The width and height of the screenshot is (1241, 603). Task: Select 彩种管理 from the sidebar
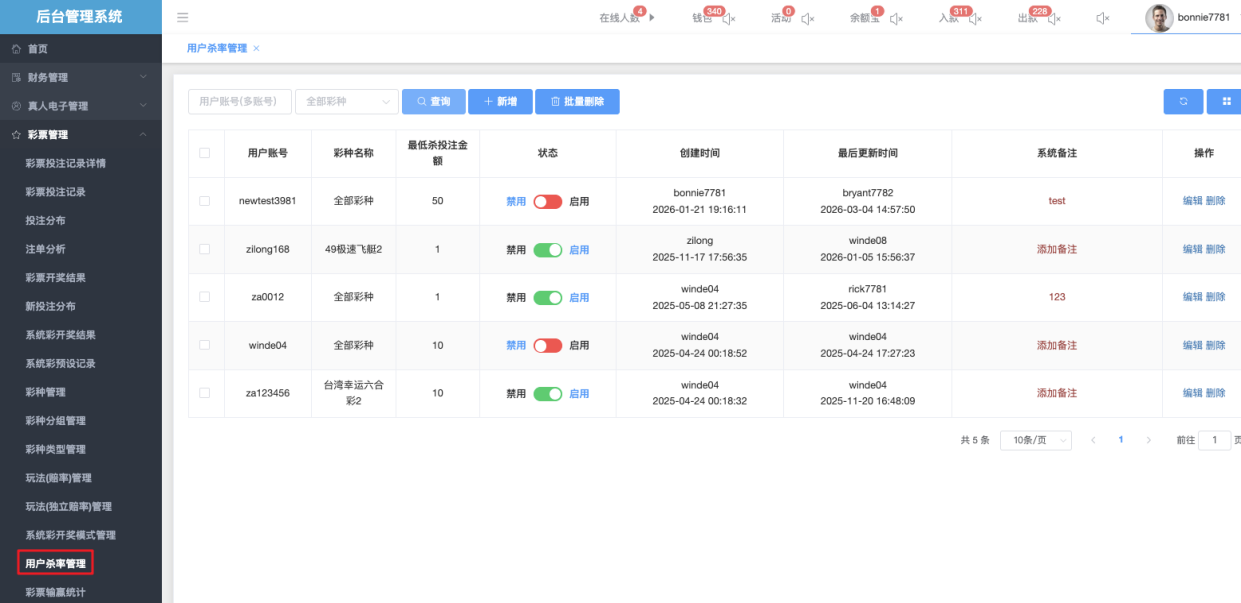pos(47,392)
